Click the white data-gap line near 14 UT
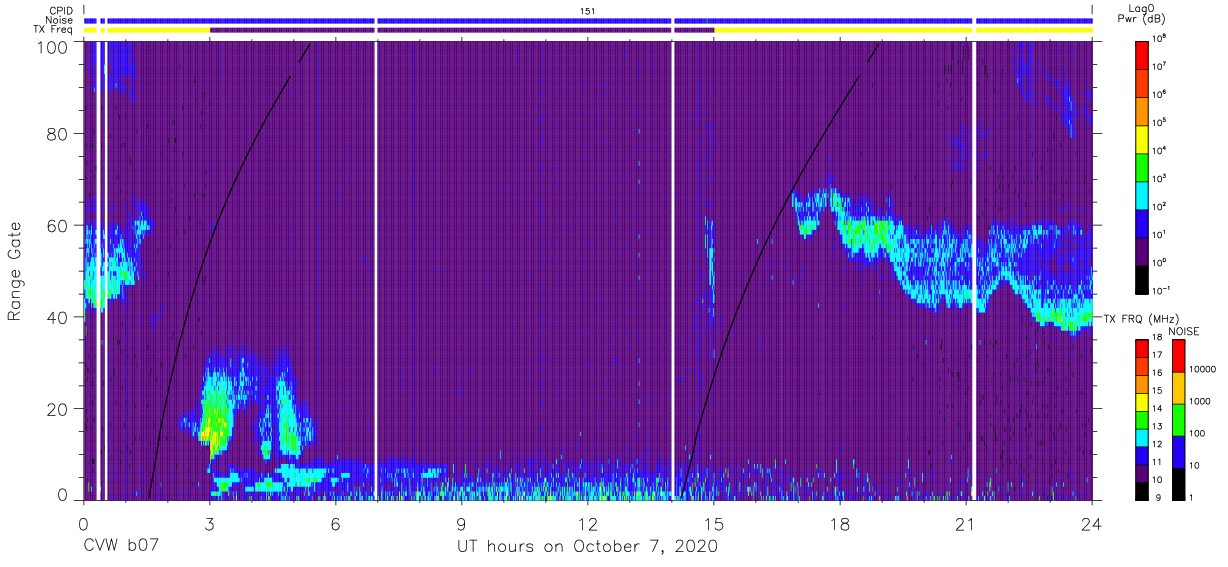Viewport: 1228px width, 567px height. click(x=673, y=271)
